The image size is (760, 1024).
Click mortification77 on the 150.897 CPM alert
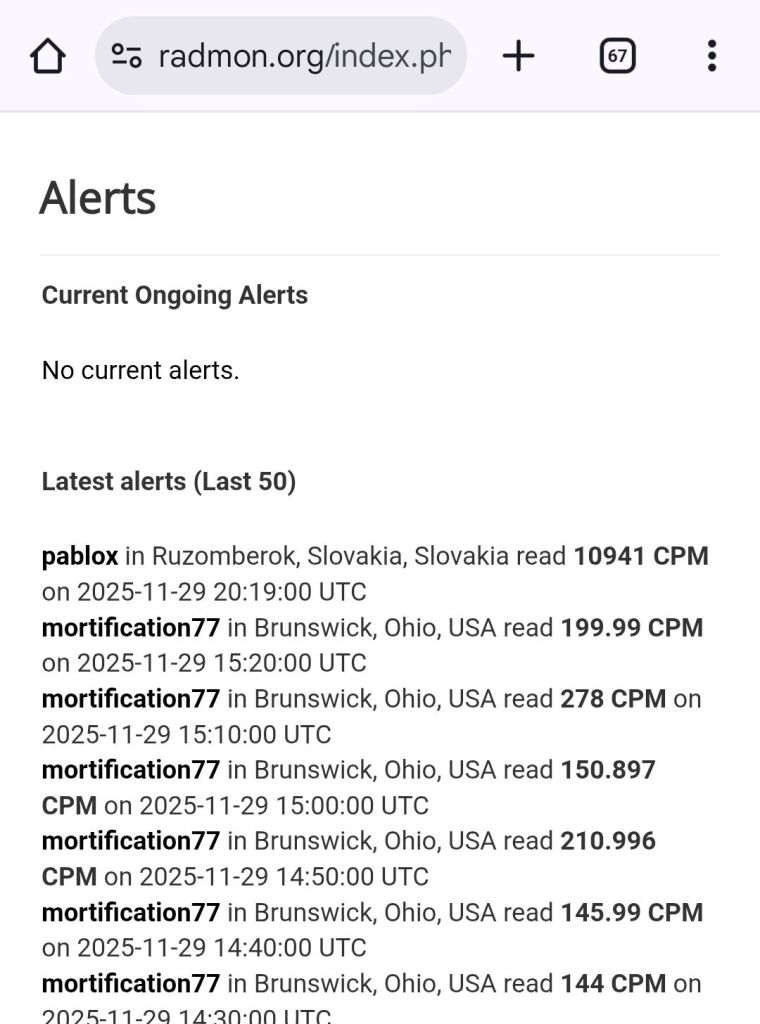130,770
